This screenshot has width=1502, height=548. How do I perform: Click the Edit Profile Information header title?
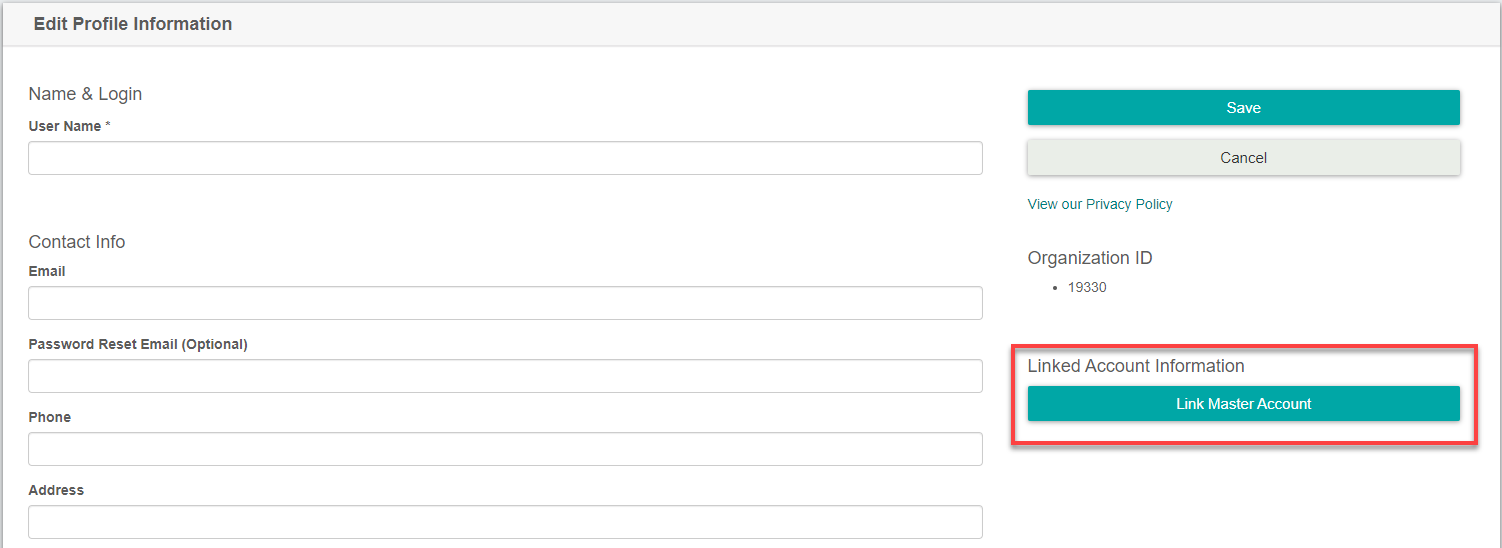click(x=133, y=24)
